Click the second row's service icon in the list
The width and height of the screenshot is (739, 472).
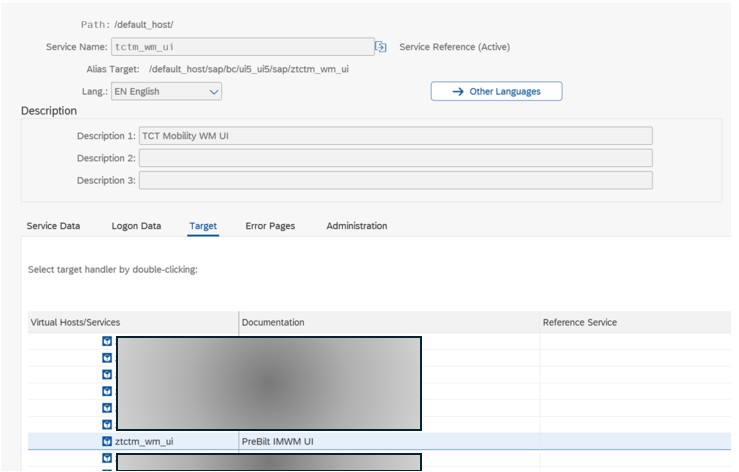(107, 358)
